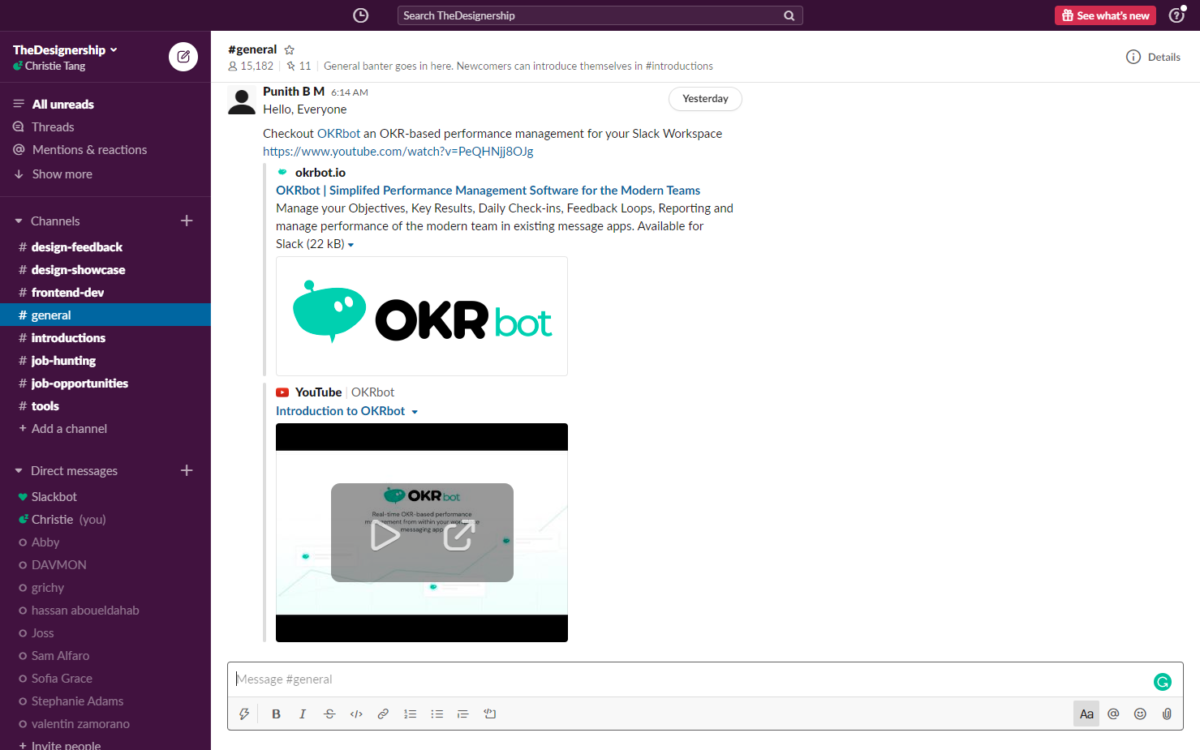The image size is (1200, 750).
Task: Toggle strikethrough formatting
Action: [329, 714]
